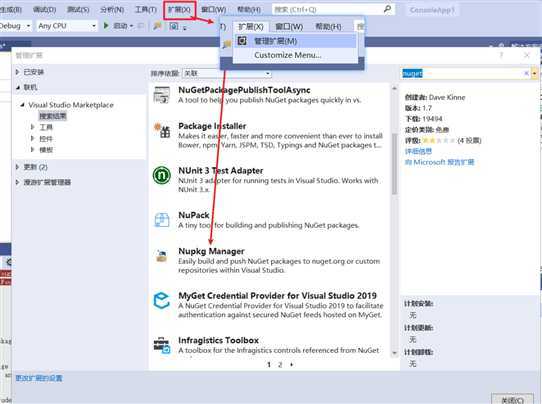This screenshot has width=542, height=404.
Task: Click the 向 Microsoft 报告扩展 link
Action: (439, 162)
